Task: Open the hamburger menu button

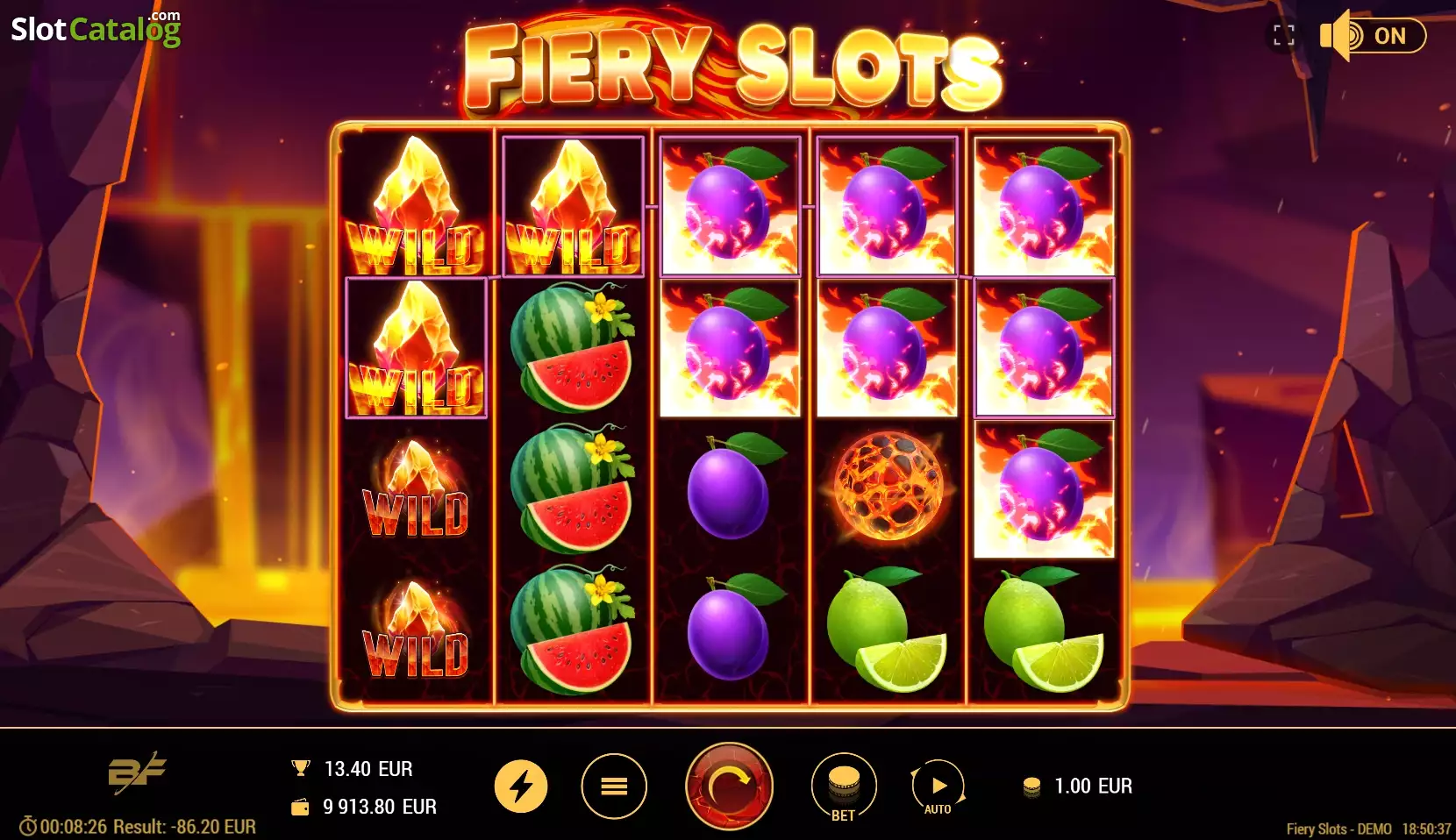Action: tap(614, 787)
